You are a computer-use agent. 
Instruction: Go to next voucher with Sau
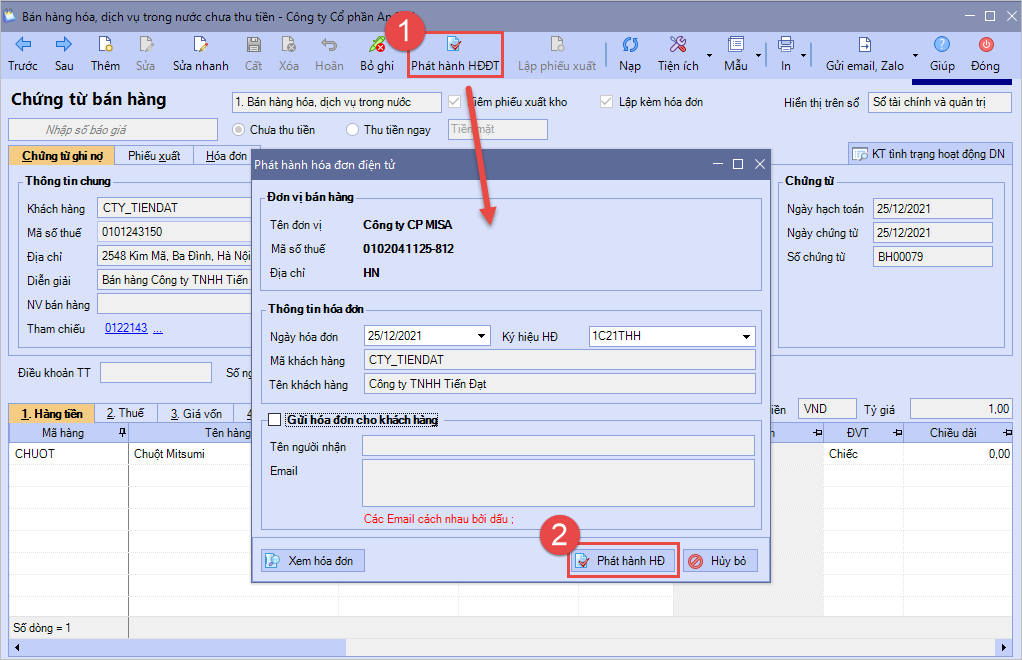(64, 54)
